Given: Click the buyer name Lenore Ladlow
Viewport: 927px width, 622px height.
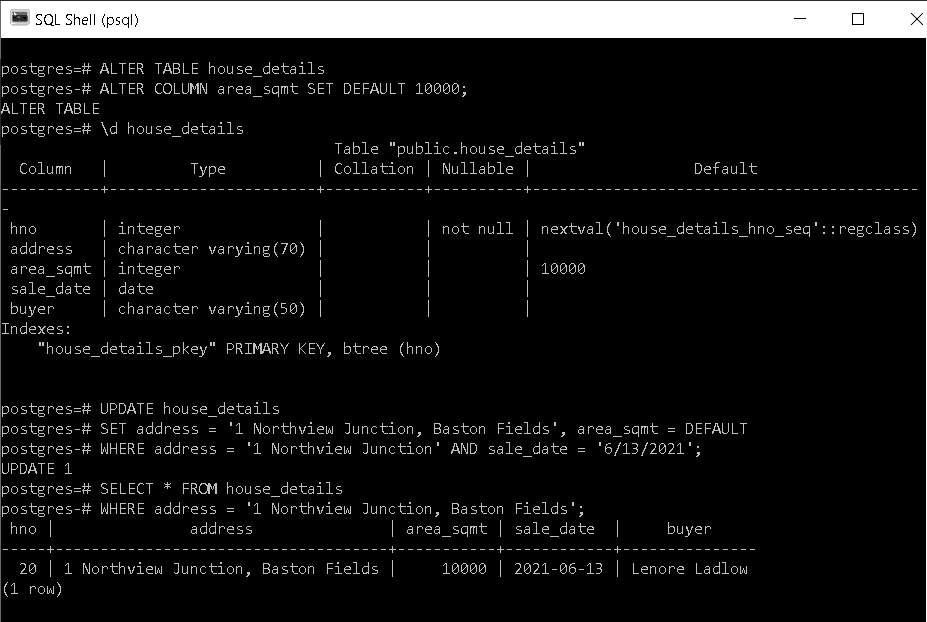Looking at the screenshot, I should pos(689,569).
